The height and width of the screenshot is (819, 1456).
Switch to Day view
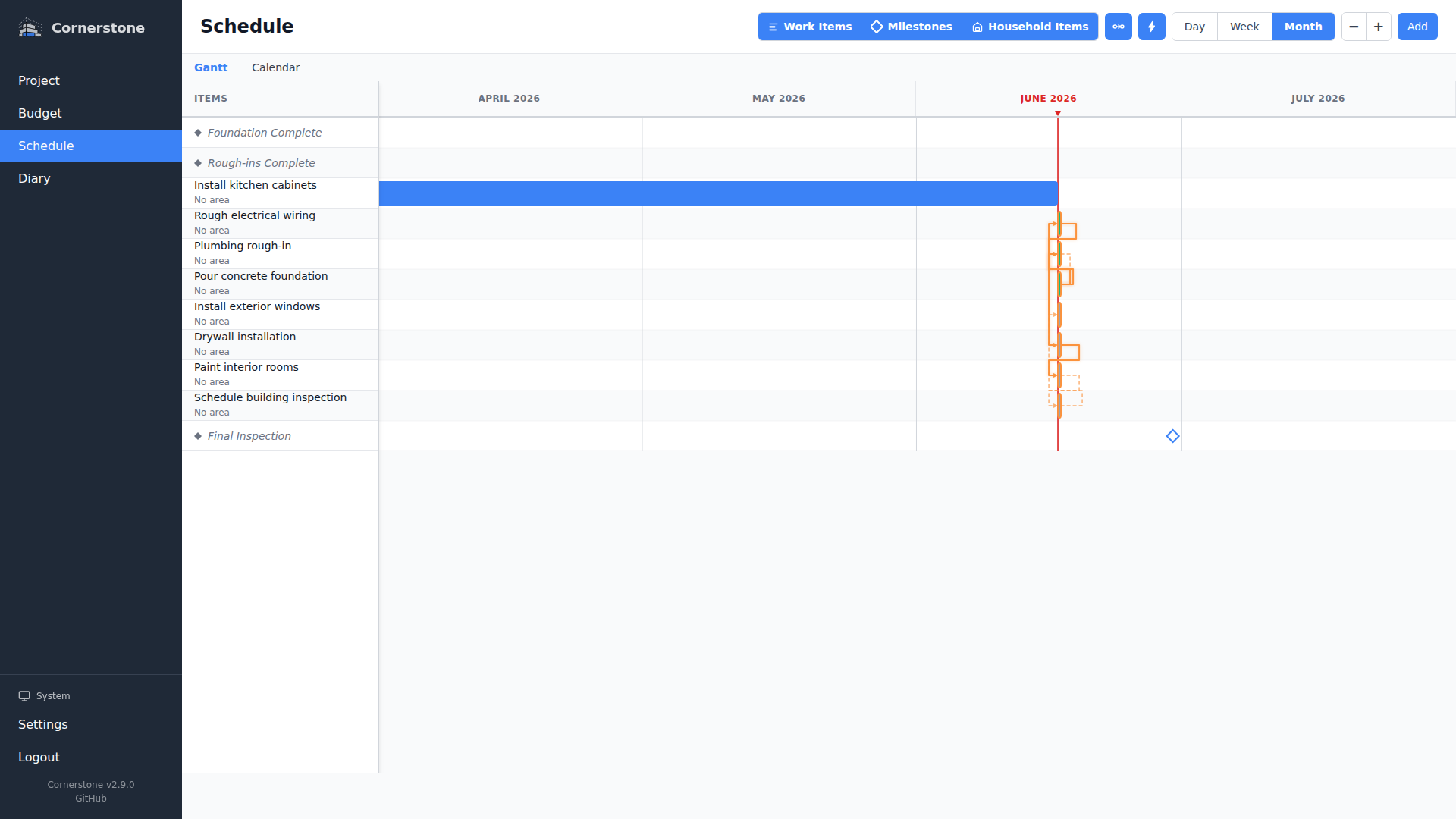[x=1194, y=27]
